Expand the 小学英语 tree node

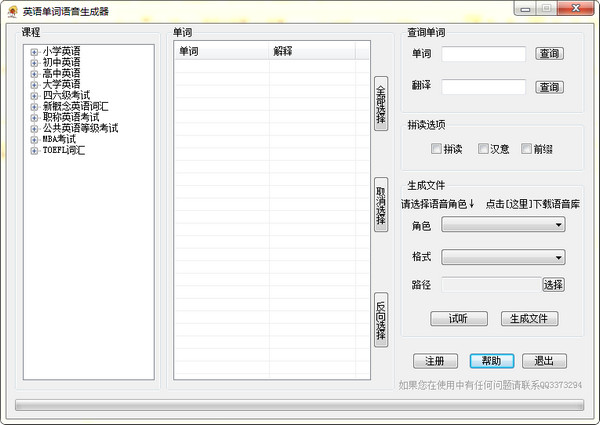[34, 51]
